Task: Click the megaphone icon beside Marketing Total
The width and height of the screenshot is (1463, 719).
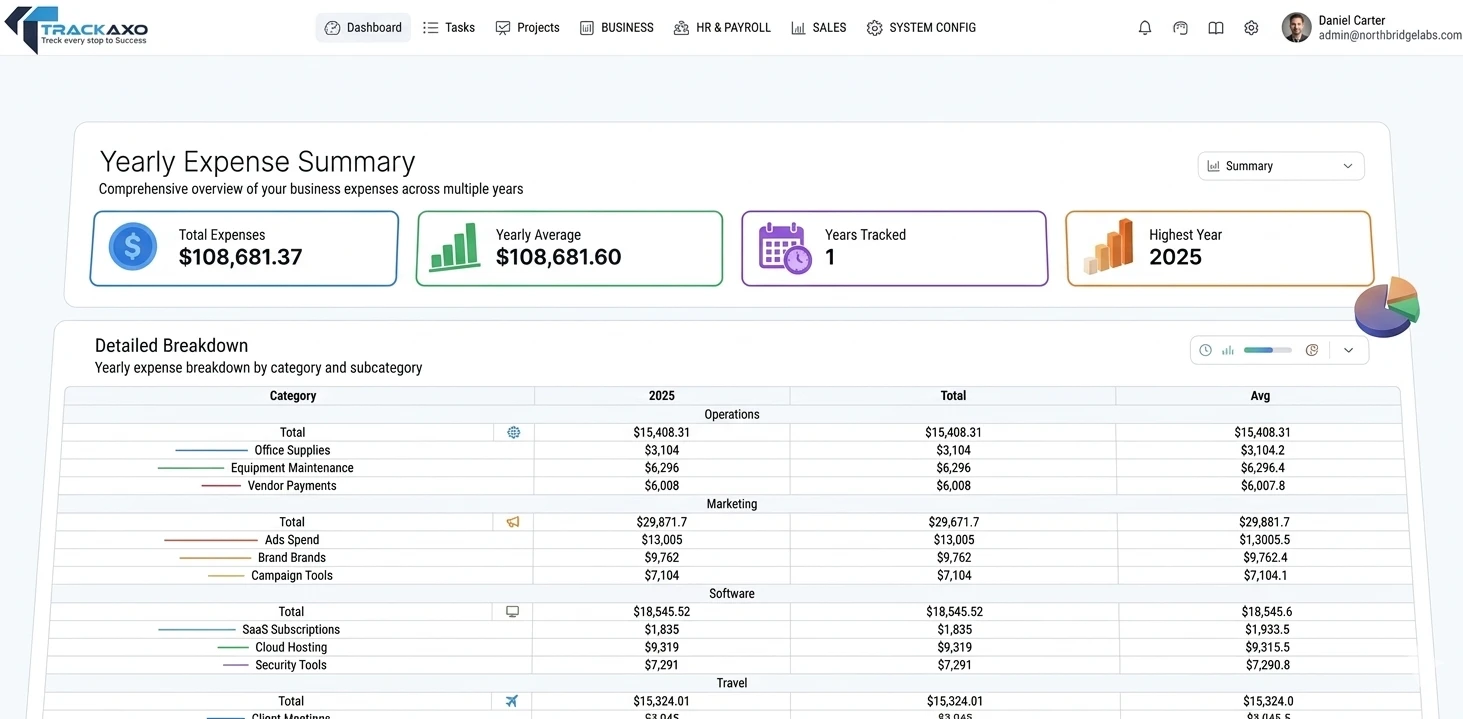Action: (513, 521)
